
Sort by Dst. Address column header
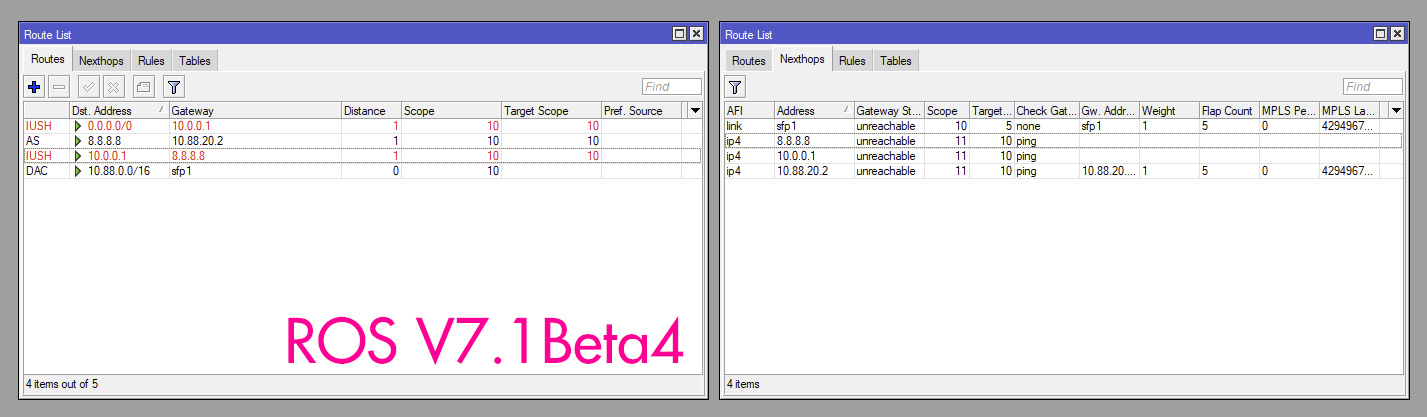(118, 110)
